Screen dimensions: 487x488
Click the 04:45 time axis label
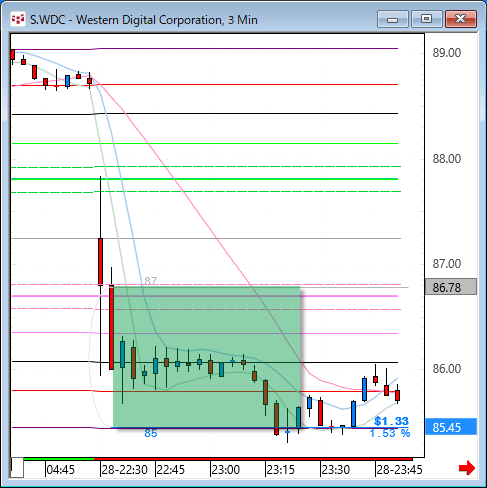tap(61, 470)
